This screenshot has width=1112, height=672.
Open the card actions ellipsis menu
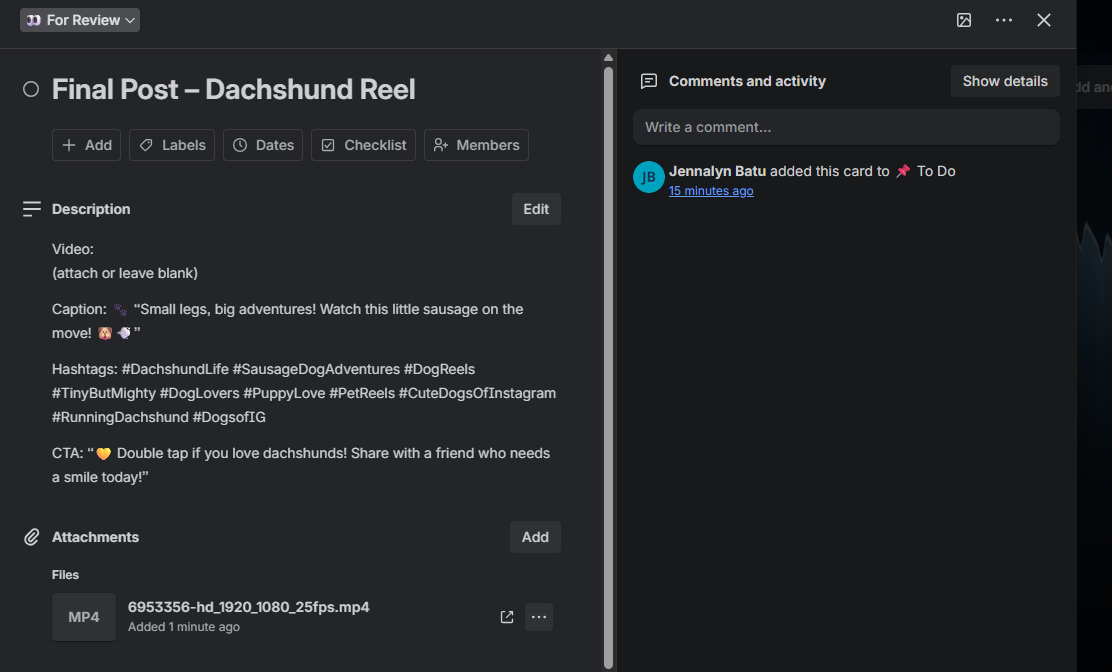(x=1003, y=20)
